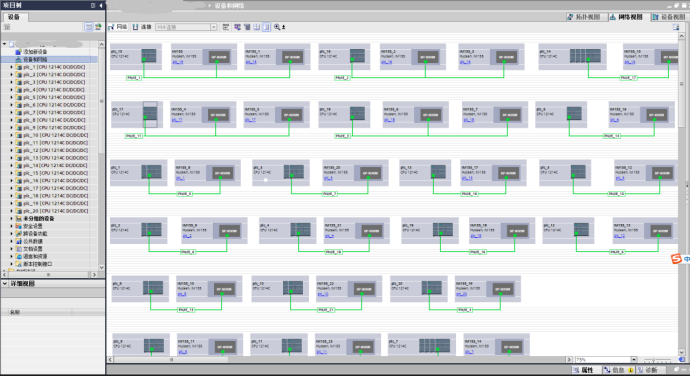
Task: Collapse project tree with left arrow icon
Action: coord(101,5)
